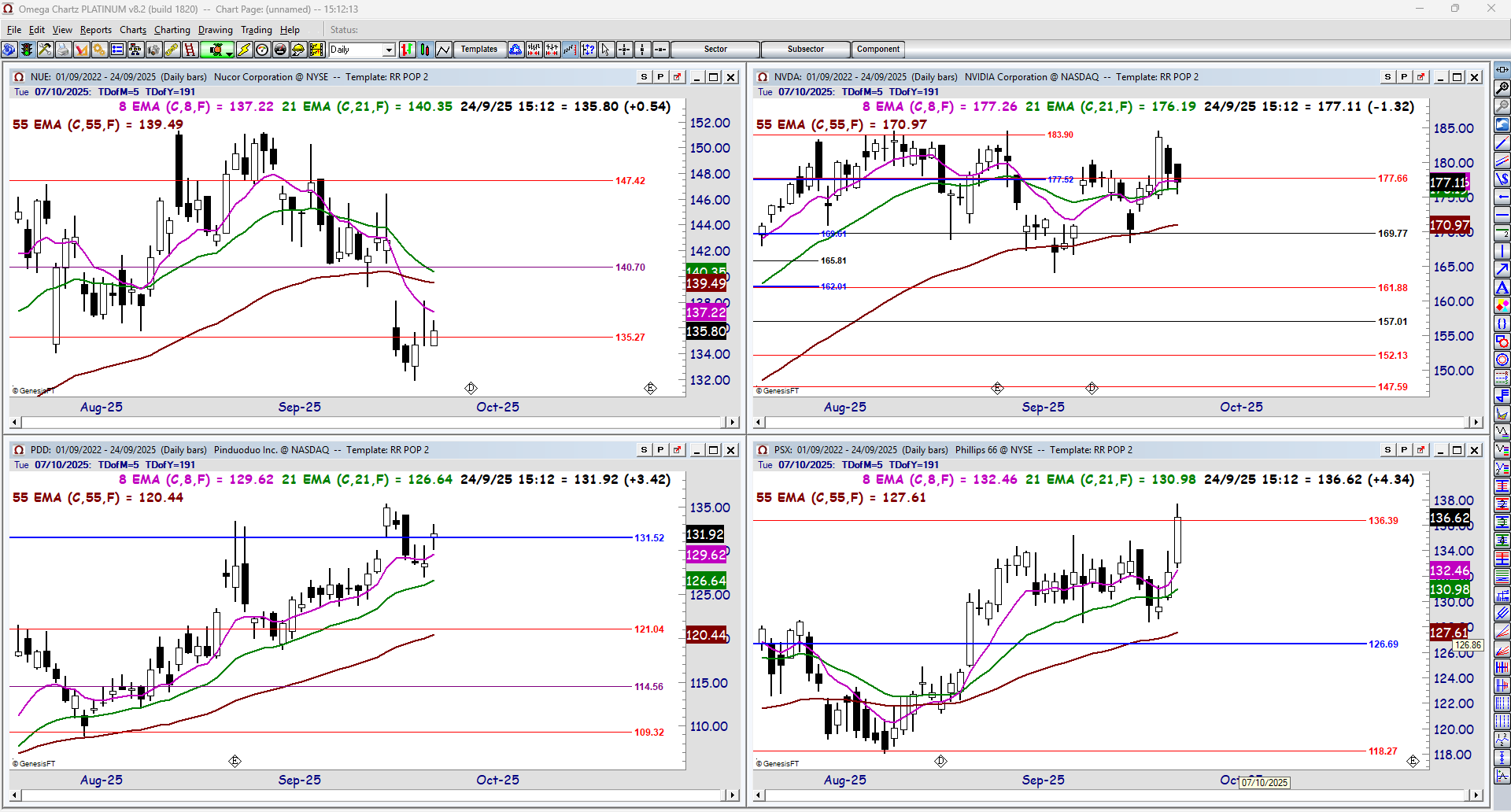This screenshot has height=812, width=1511.
Task: Toggle the S button on NVDA chart
Action: (1387, 77)
